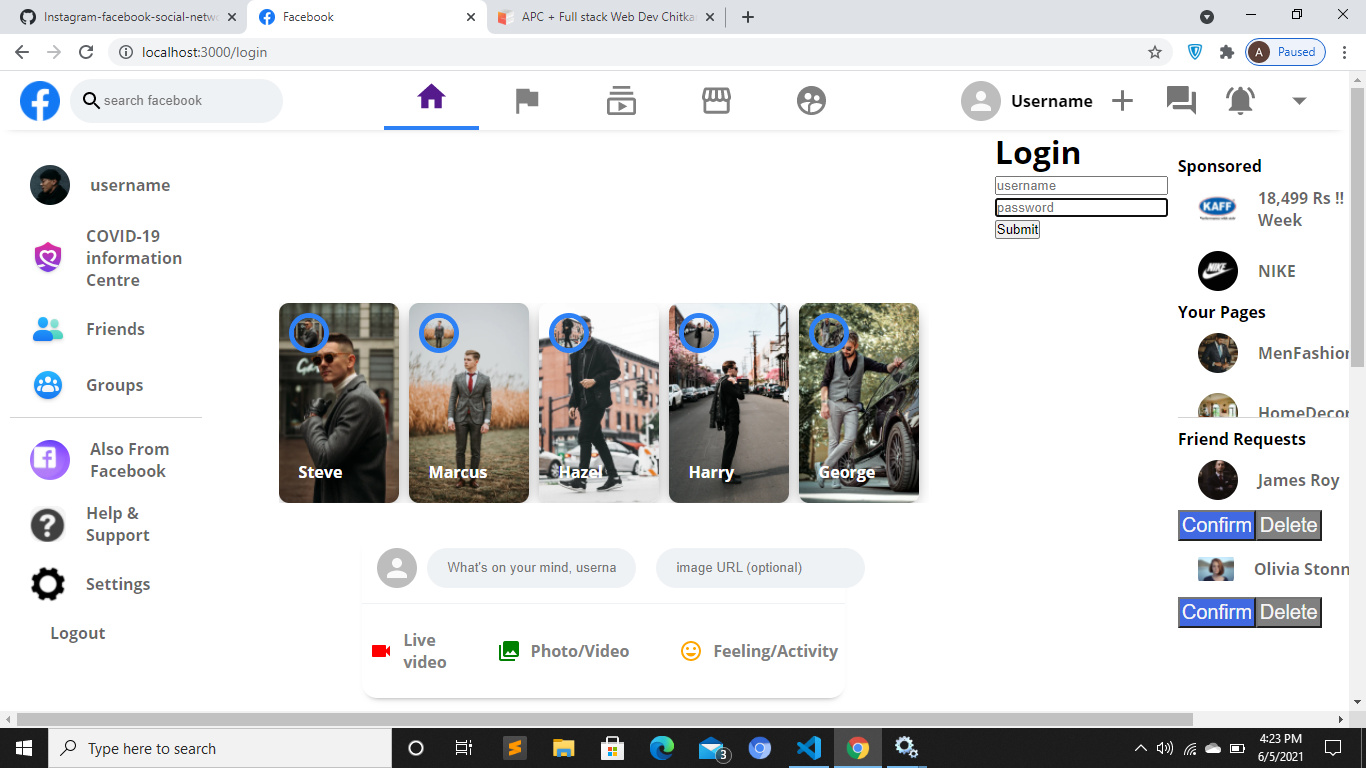Confirm James Roy's friend request

1216,525
